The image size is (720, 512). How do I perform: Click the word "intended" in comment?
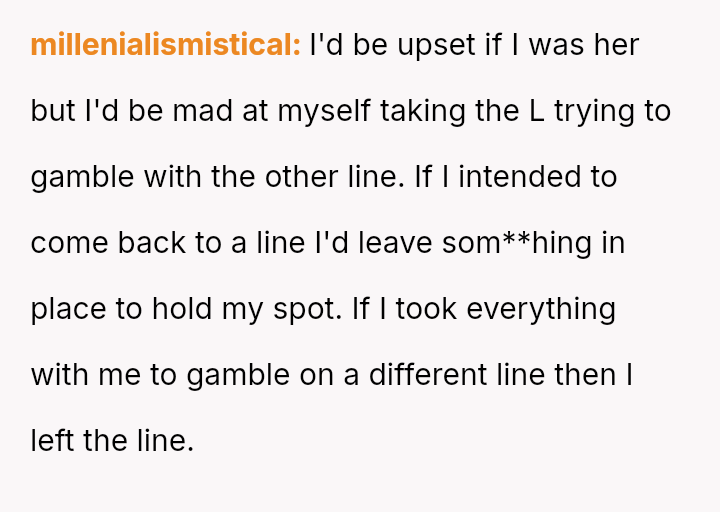point(519,177)
